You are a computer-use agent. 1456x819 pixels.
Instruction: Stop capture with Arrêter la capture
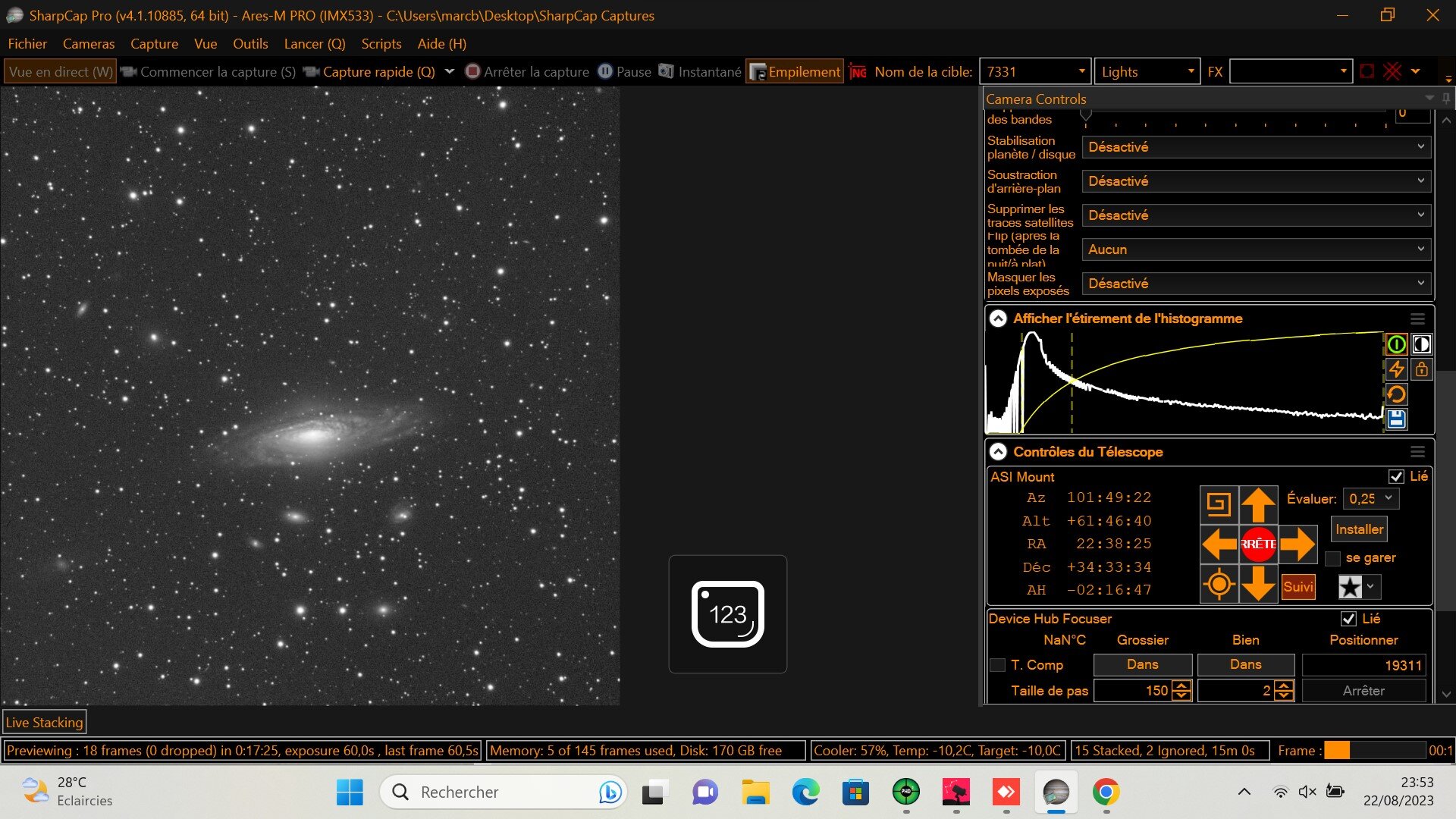click(x=527, y=72)
